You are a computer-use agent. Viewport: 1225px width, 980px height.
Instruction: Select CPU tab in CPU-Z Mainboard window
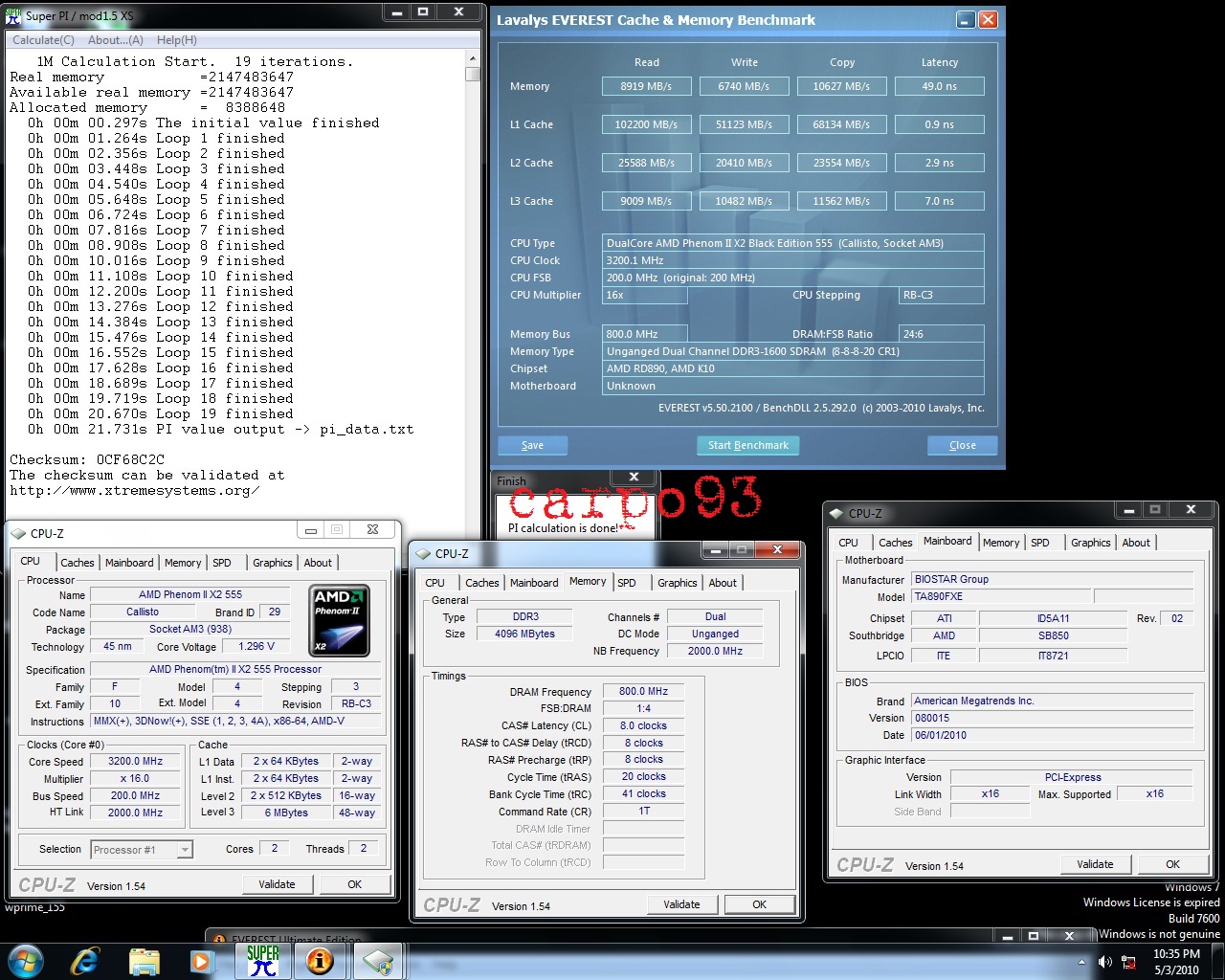(x=849, y=543)
